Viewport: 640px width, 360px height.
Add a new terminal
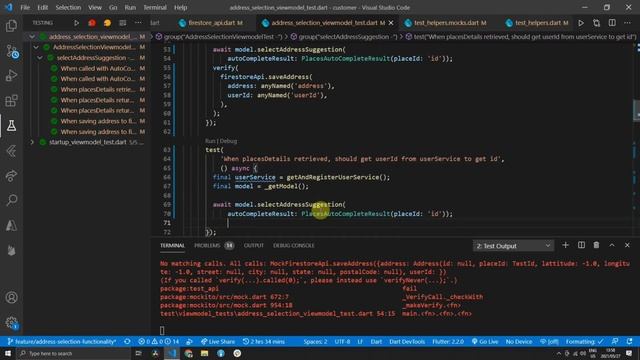click(x=565, y=245)
